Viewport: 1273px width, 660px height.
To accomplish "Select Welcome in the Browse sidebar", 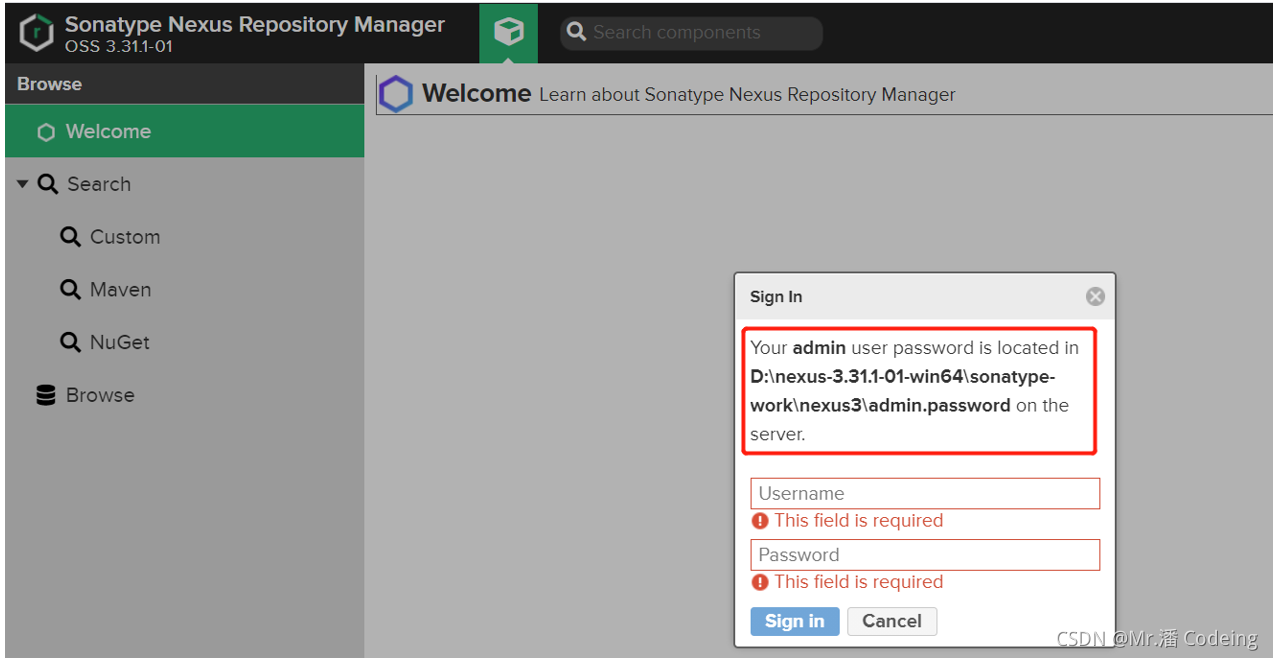I will click(x=184, y=131).
